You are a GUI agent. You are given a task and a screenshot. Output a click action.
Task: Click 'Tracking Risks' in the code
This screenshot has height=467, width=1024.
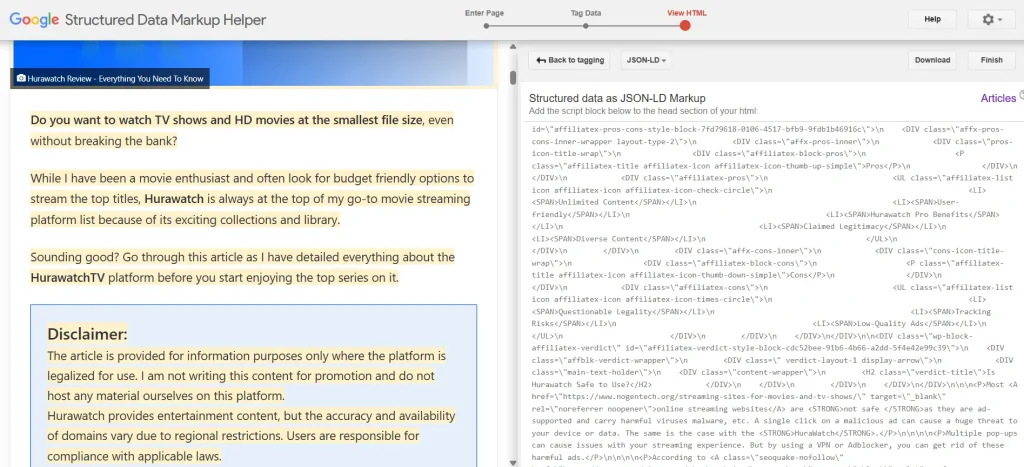760,317
